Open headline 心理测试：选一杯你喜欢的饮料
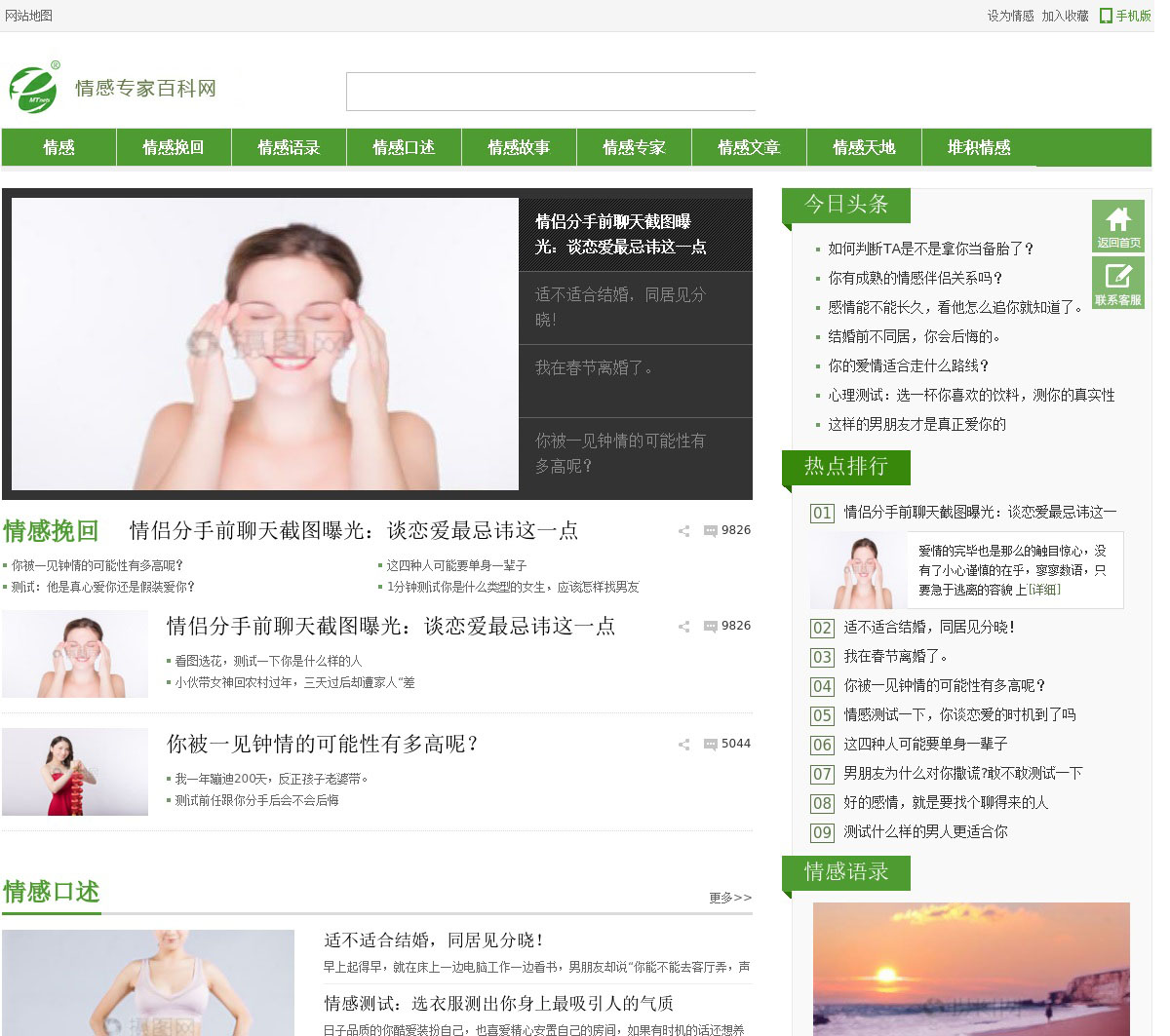This screenshot has width=1170, height=1036. 971,395
